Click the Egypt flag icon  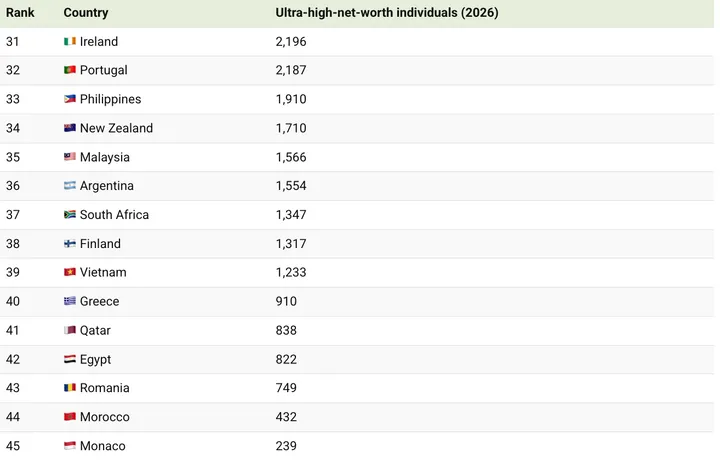(x=70, y=359)
